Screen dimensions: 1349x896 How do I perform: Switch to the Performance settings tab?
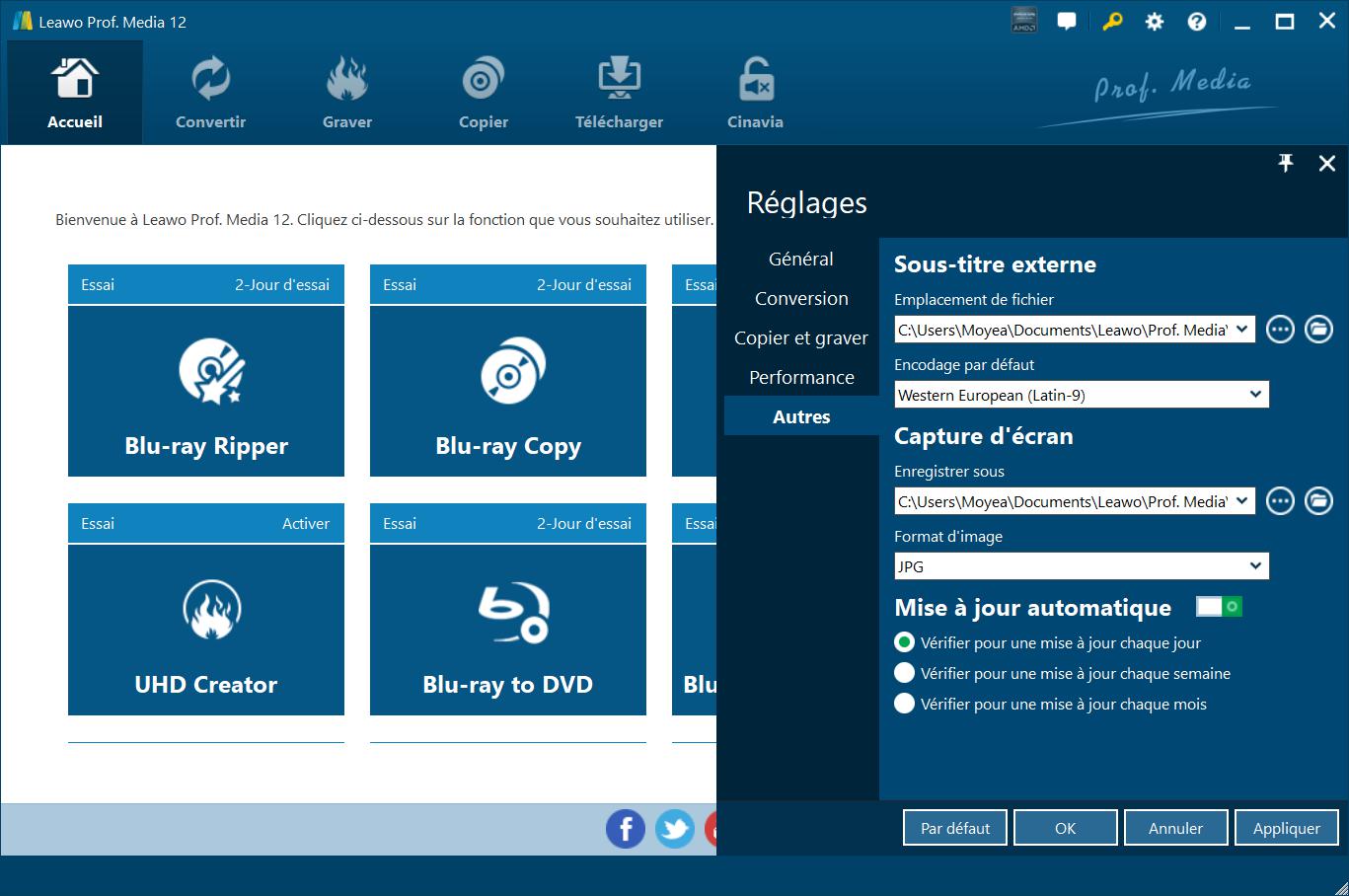pos(801,378)
